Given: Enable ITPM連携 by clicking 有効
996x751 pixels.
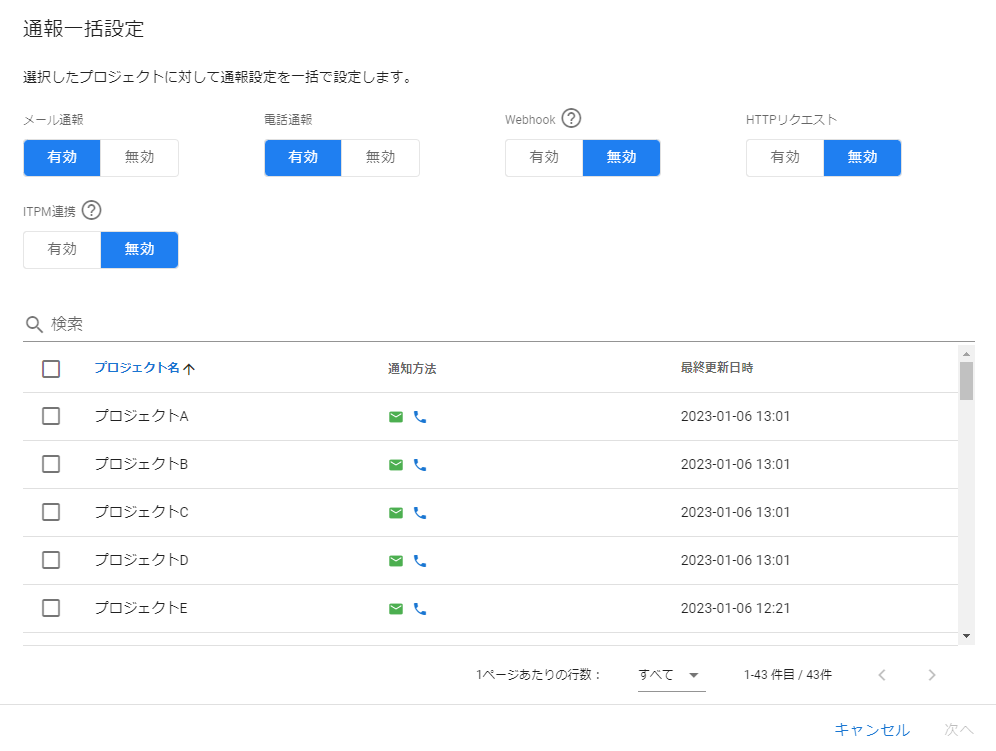Looking at the screenshot, I should point(61,250).
